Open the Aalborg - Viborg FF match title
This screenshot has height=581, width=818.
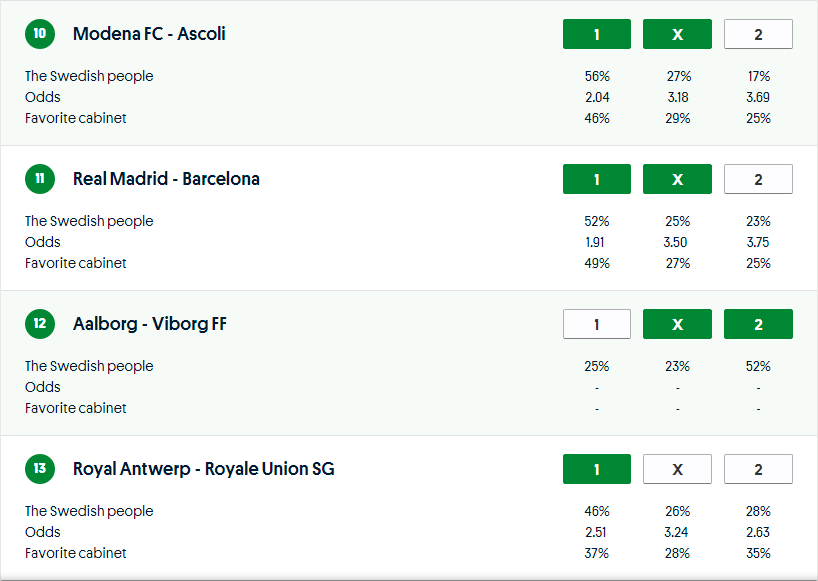click(150, 324)
